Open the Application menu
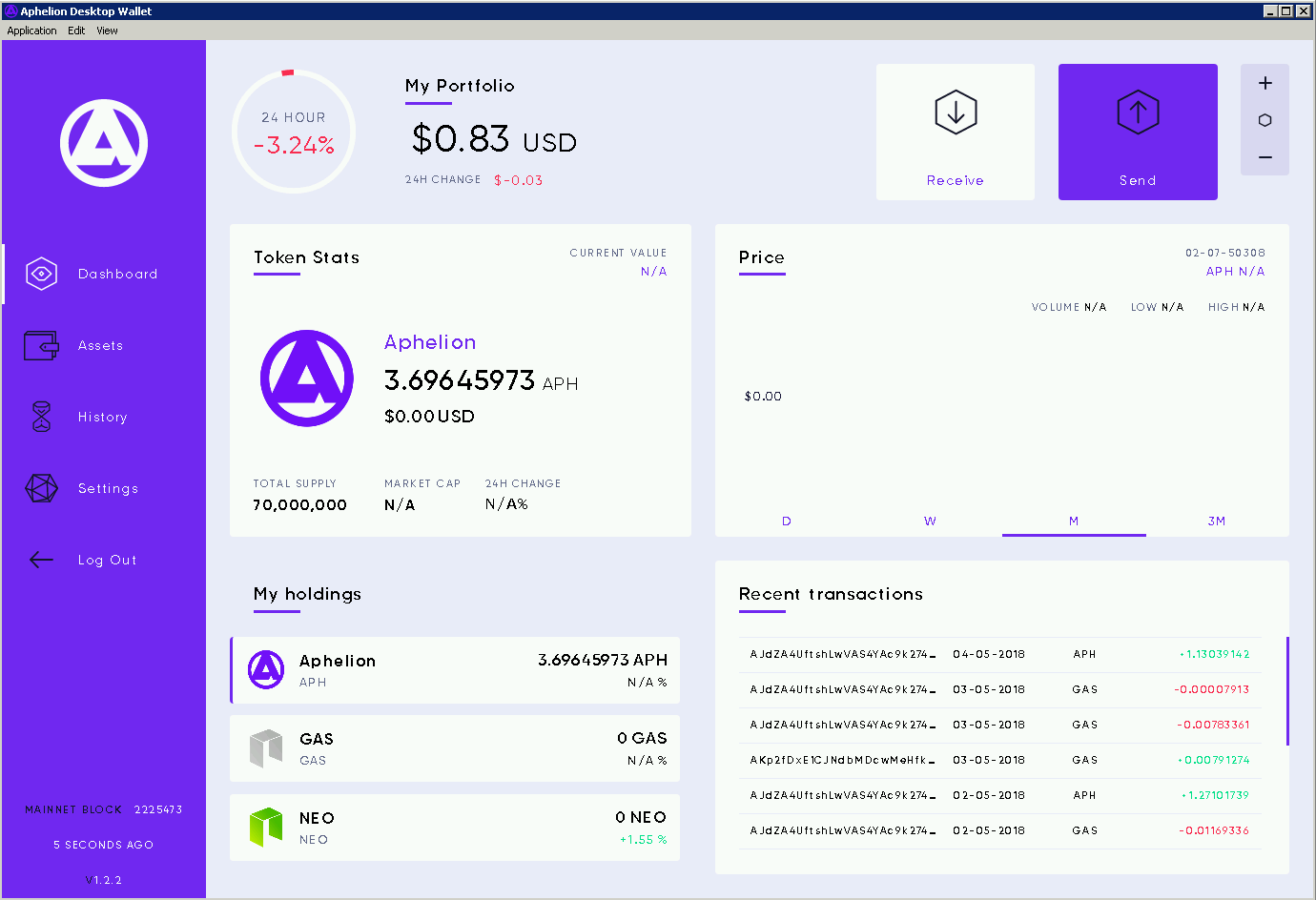1316x900 pixels. tap(31, 30)
